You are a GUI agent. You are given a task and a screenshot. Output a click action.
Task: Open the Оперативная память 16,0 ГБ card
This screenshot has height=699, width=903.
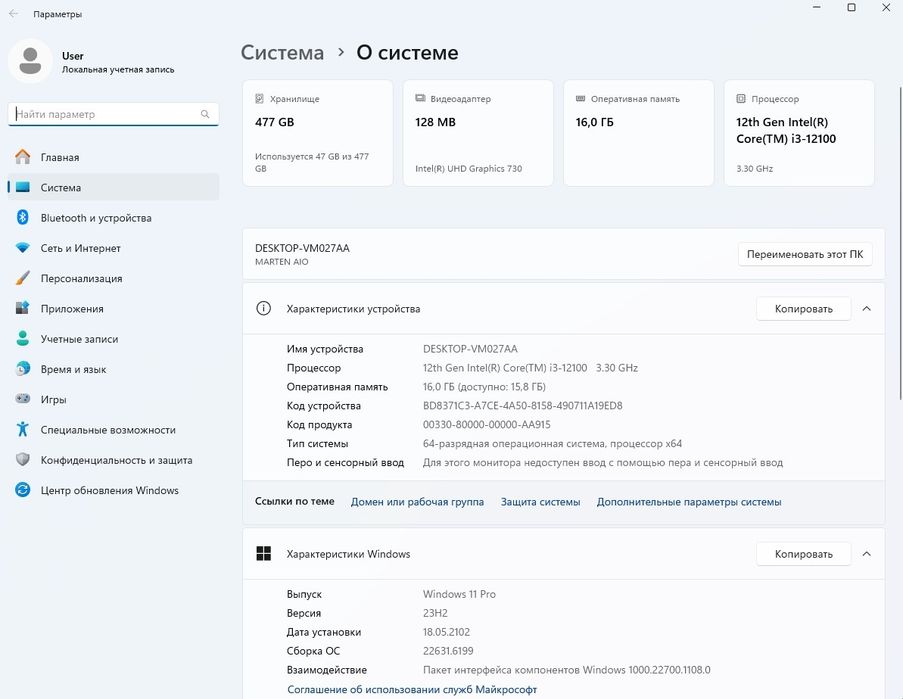[x=639, y=133]
